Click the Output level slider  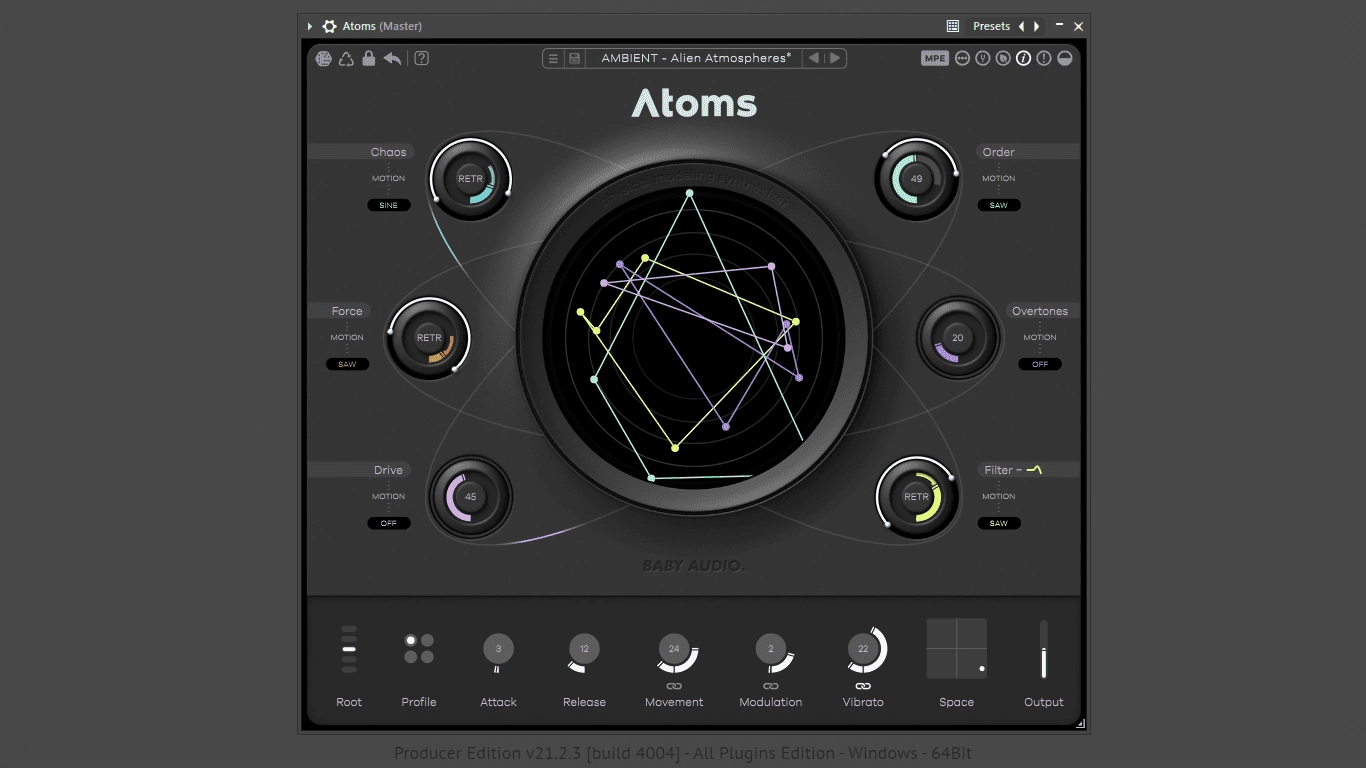coord(1044,649)
